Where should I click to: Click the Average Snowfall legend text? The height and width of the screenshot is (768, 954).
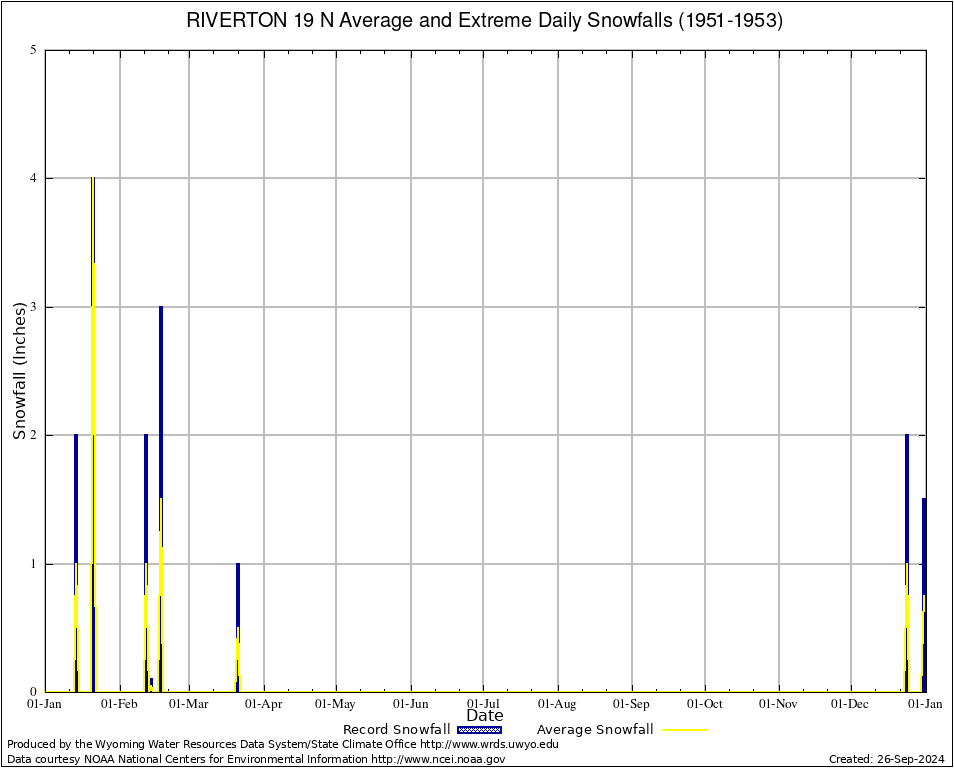[595, 730]
